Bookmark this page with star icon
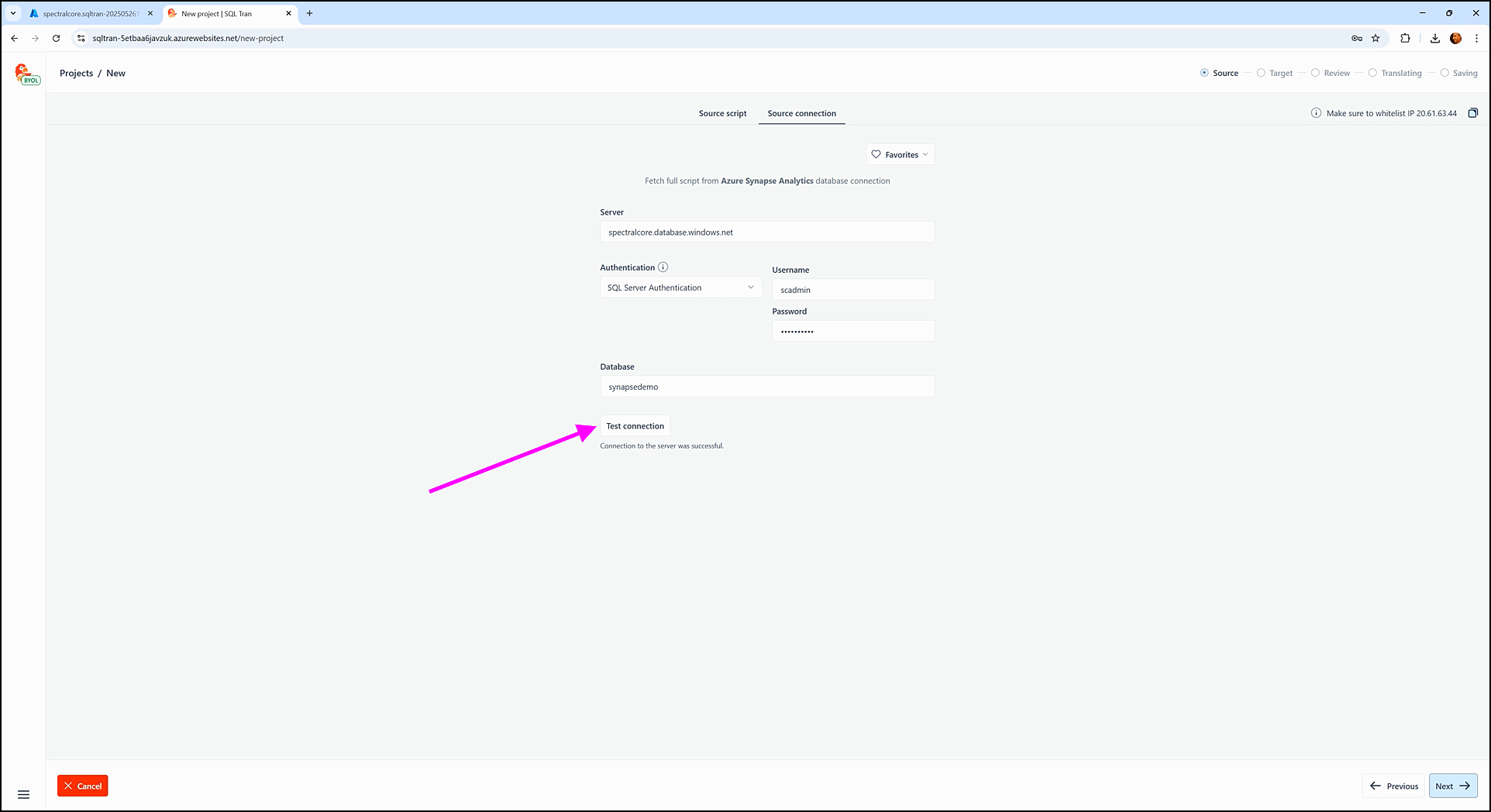 coord(1376,38)
